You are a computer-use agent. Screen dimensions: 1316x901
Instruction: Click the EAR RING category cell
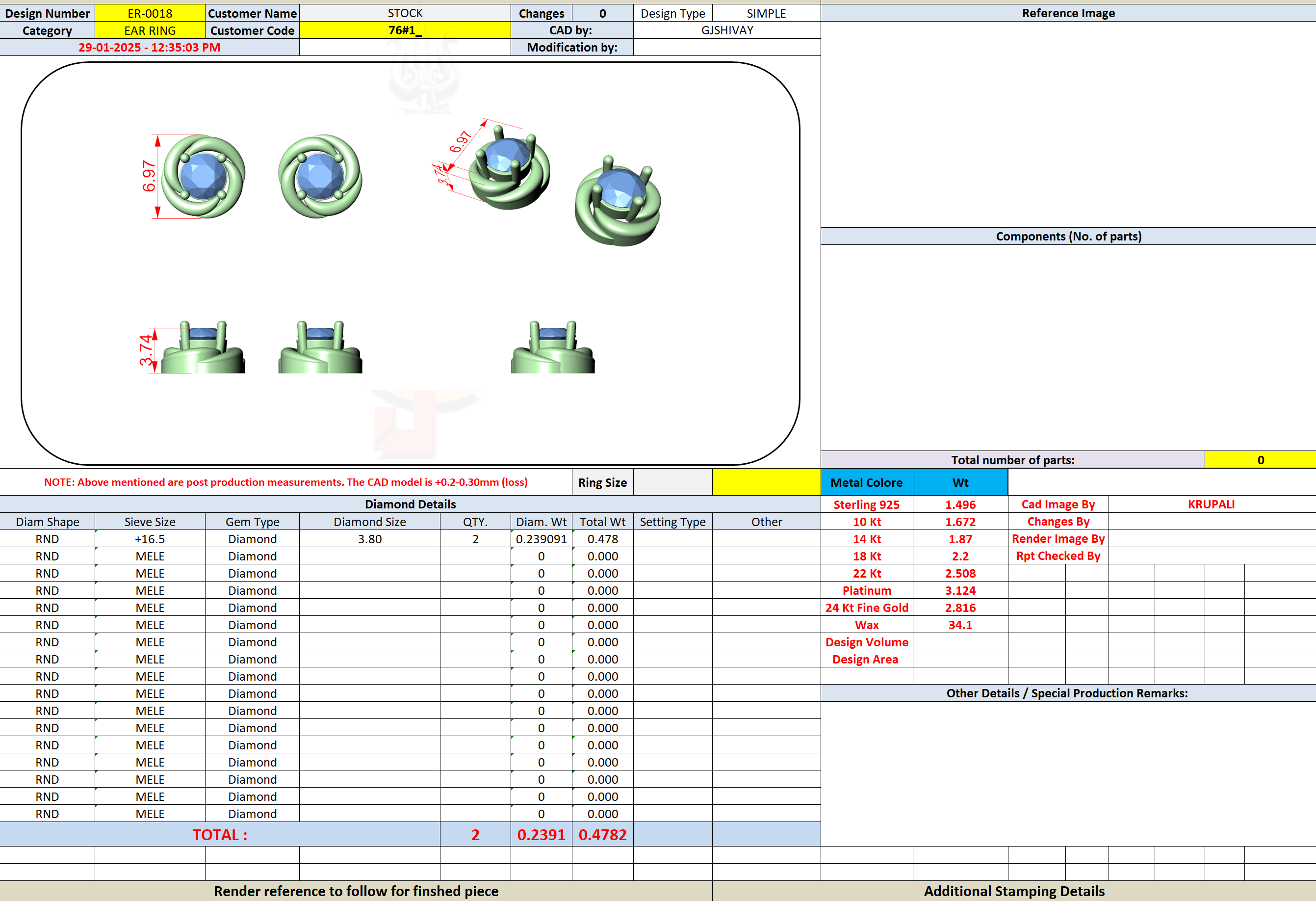click(150, 30)
